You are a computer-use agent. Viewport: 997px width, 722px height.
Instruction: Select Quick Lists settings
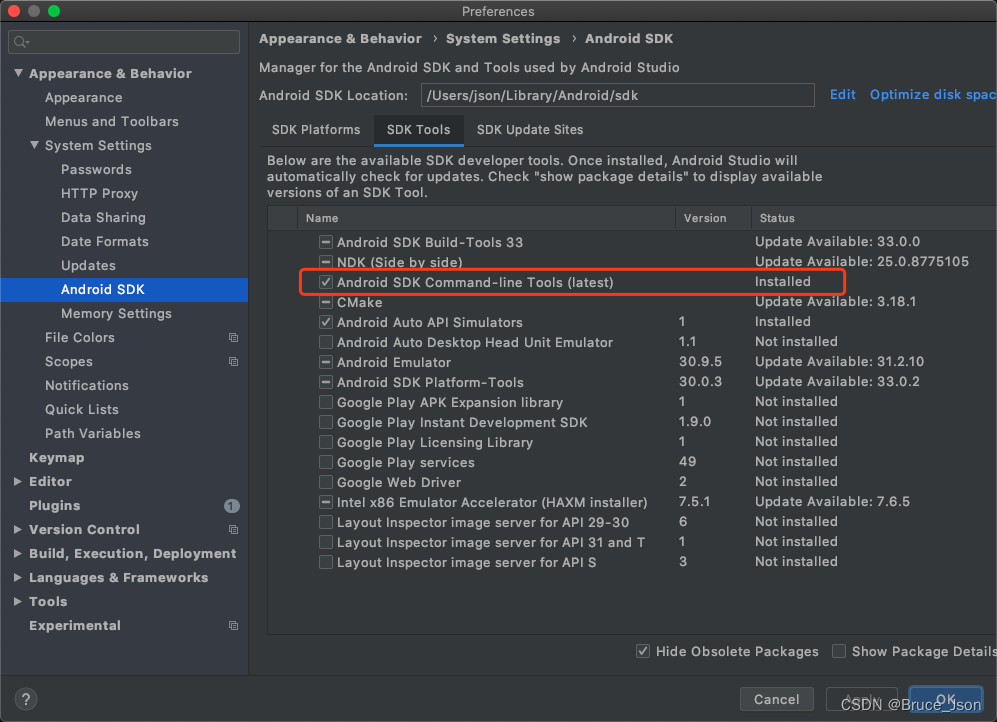click(x=81, y=409)
